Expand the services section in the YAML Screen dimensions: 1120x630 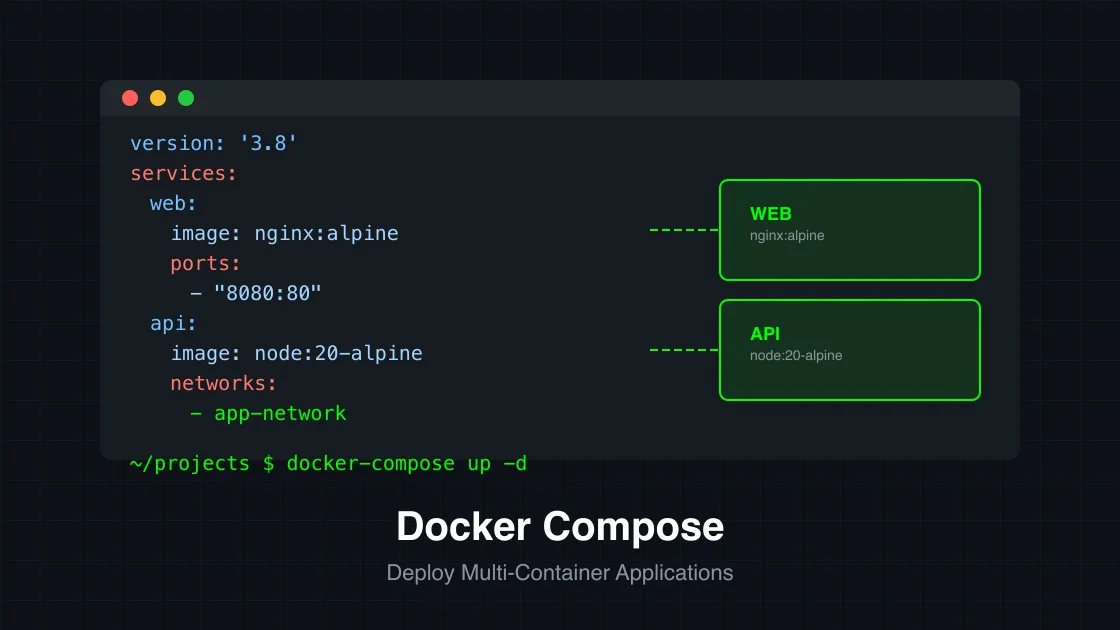point(184,173)
